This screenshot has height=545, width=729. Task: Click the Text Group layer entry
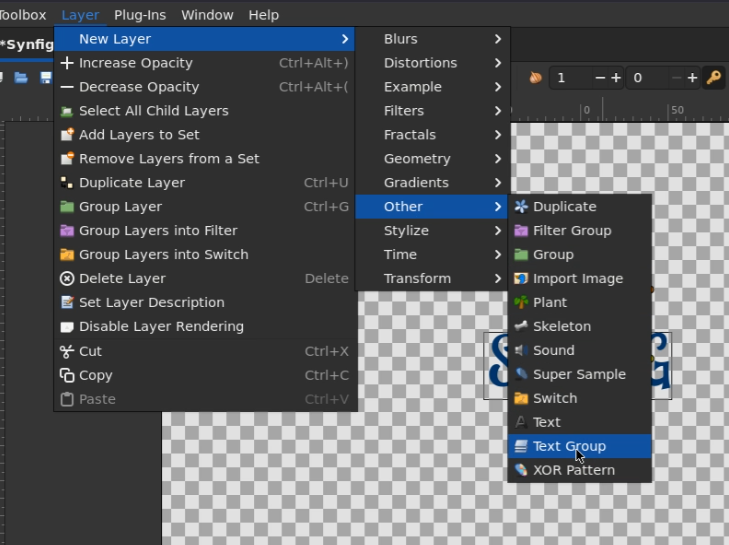point(580,446)
